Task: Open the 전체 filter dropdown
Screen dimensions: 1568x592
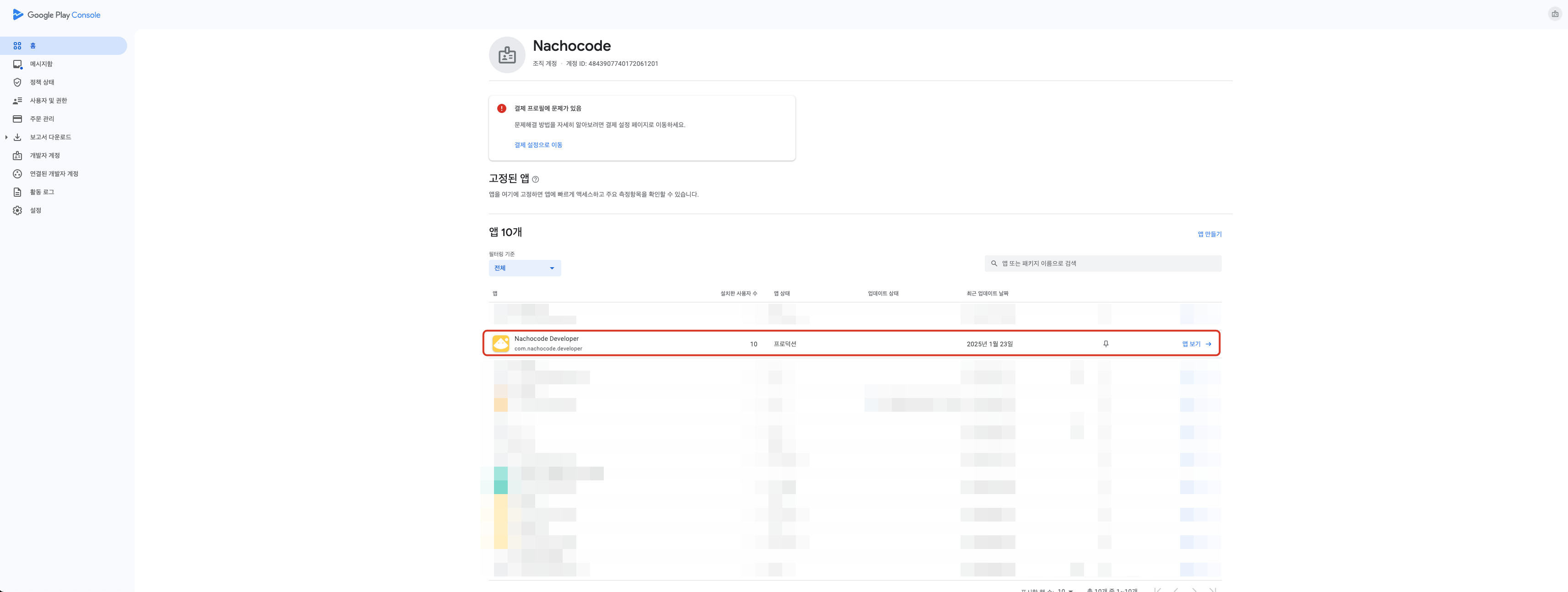Action: pyautogui.click(x=524, y=268)
